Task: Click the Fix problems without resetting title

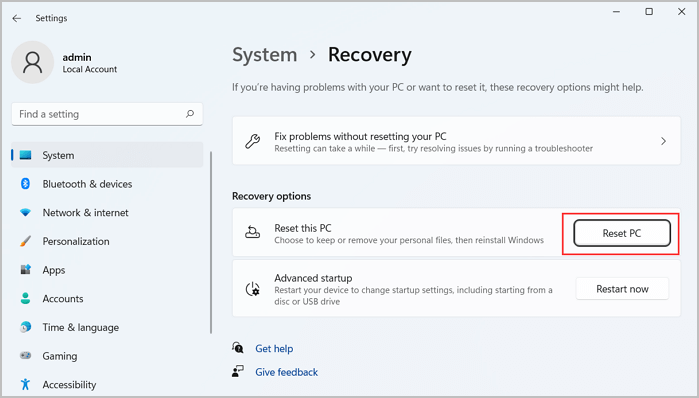Action: pyautogui.click(x=360, y=136)
